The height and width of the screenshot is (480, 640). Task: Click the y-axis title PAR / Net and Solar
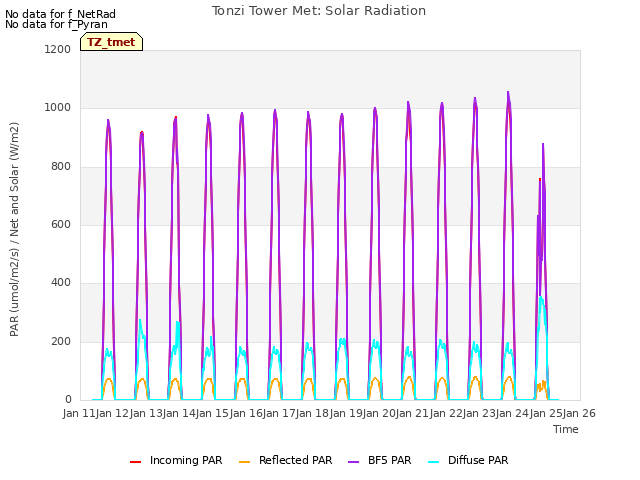click(x=14, y=229)
